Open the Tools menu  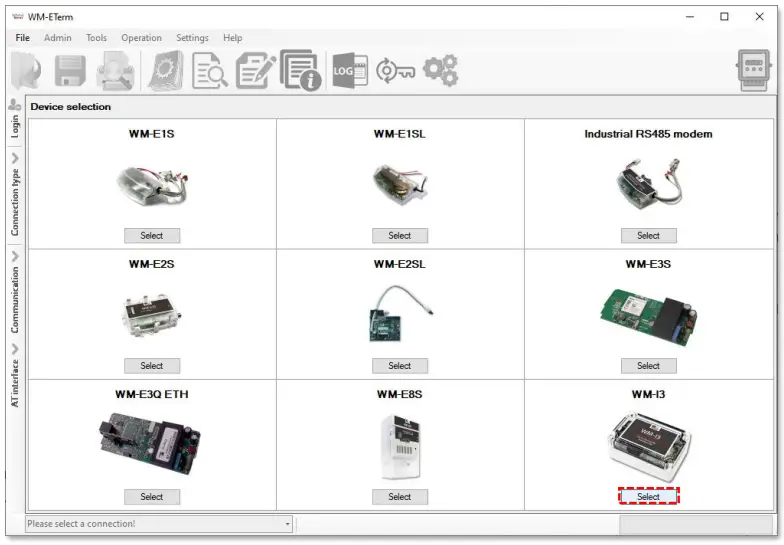click(x=96, y=38)
